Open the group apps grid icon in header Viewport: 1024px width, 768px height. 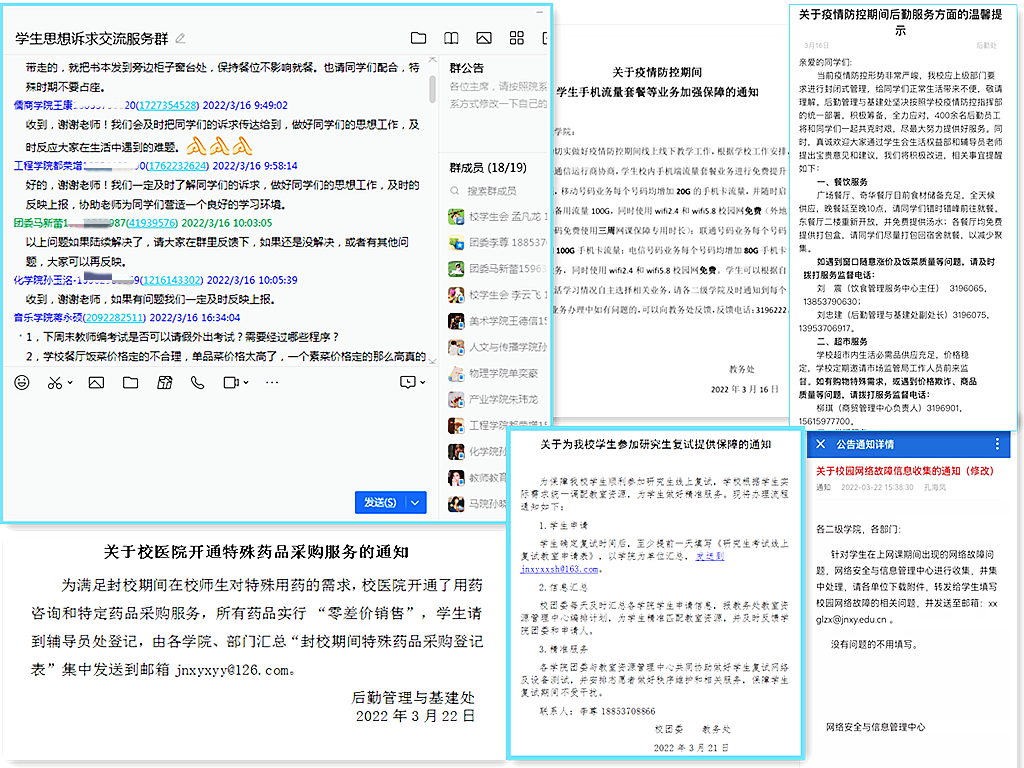(517, 38)
